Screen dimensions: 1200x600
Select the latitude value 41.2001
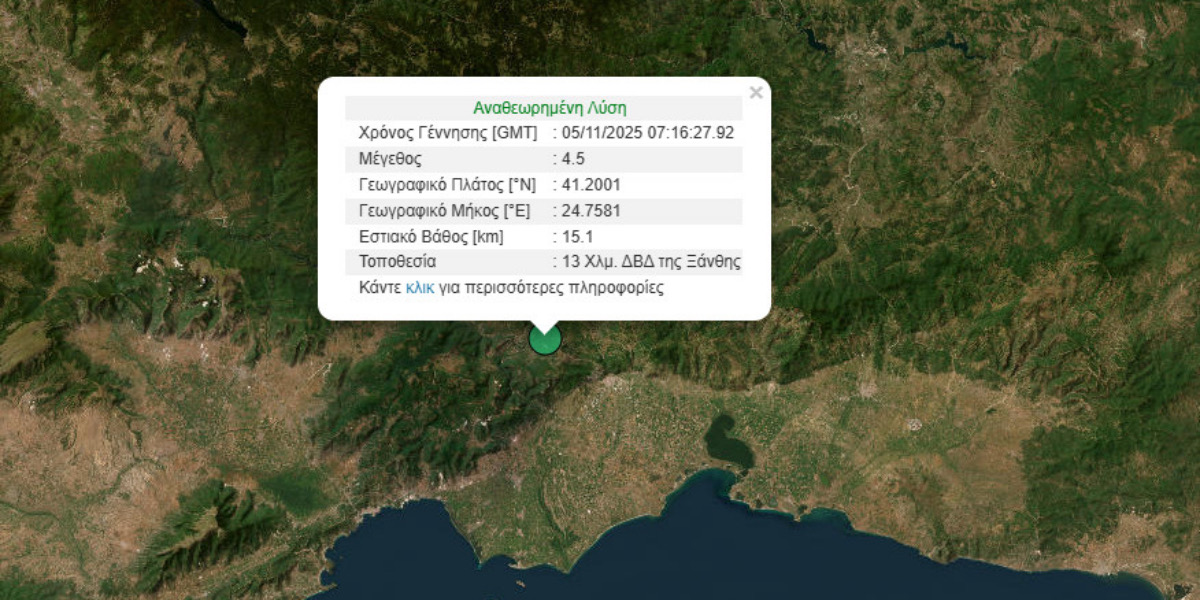[591, 185]
